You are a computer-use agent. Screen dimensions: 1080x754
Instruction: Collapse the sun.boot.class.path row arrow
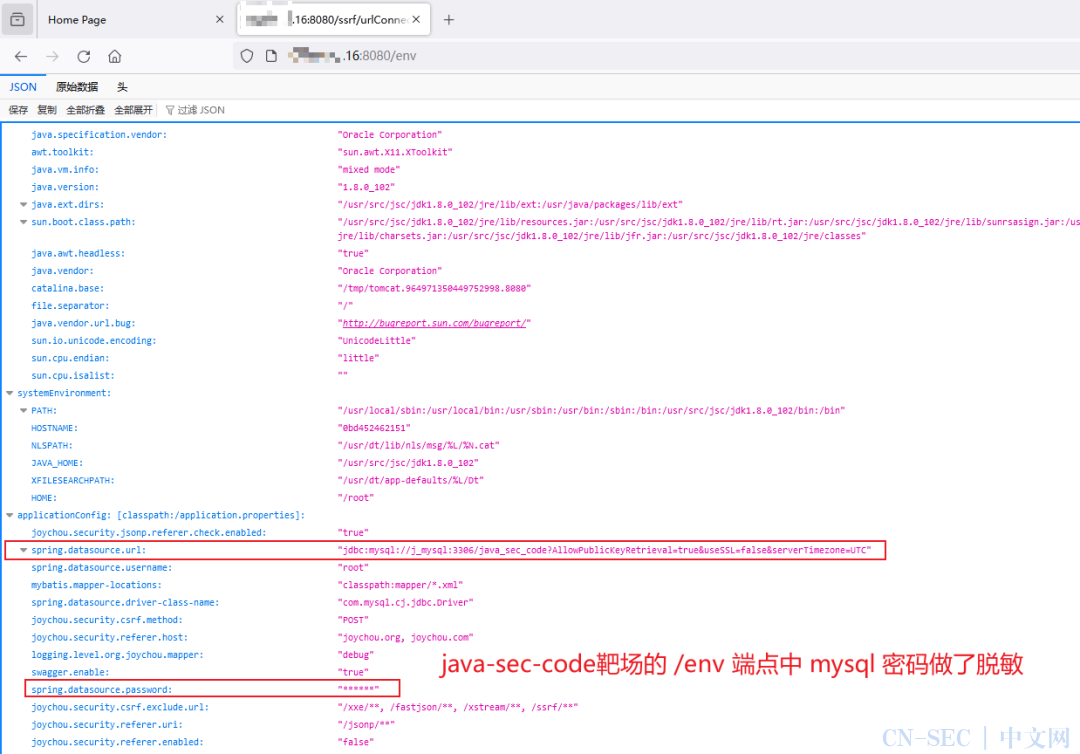pos(23,222)
